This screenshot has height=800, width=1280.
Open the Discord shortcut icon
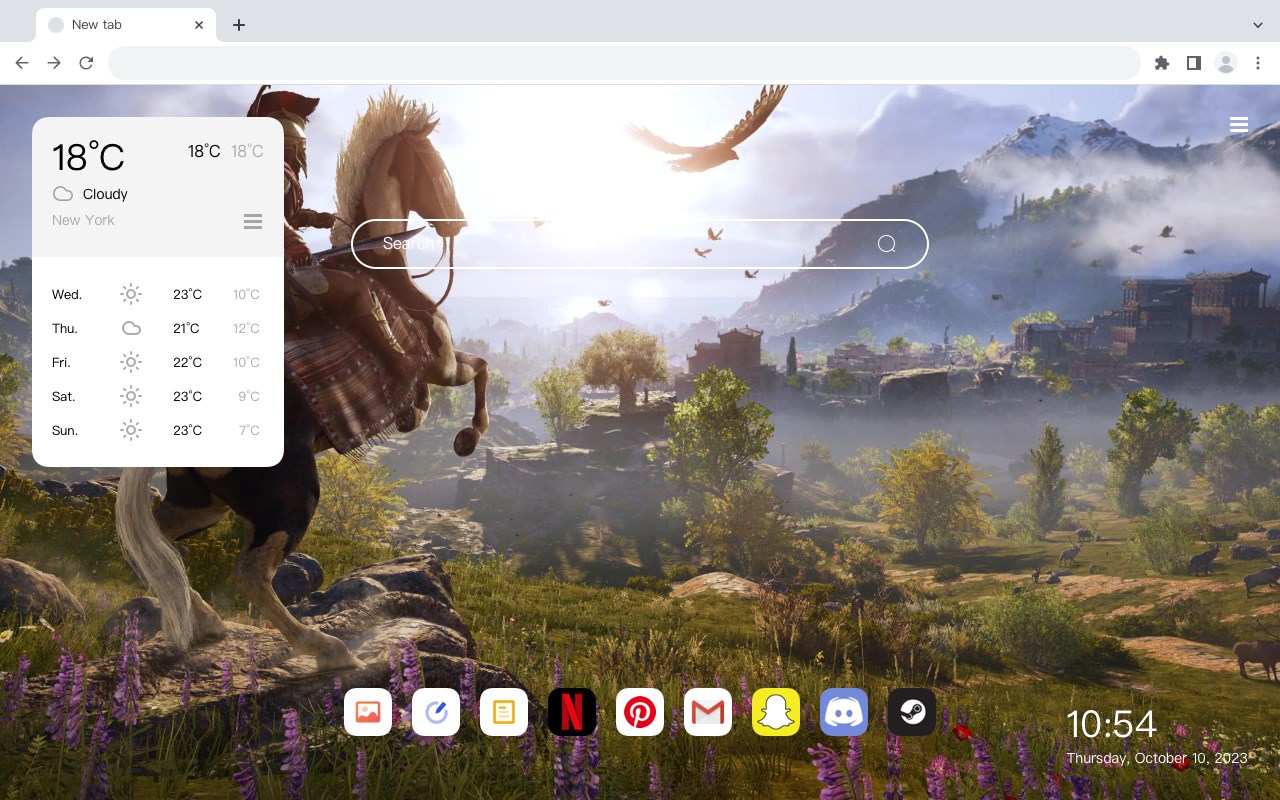[844, 712]
